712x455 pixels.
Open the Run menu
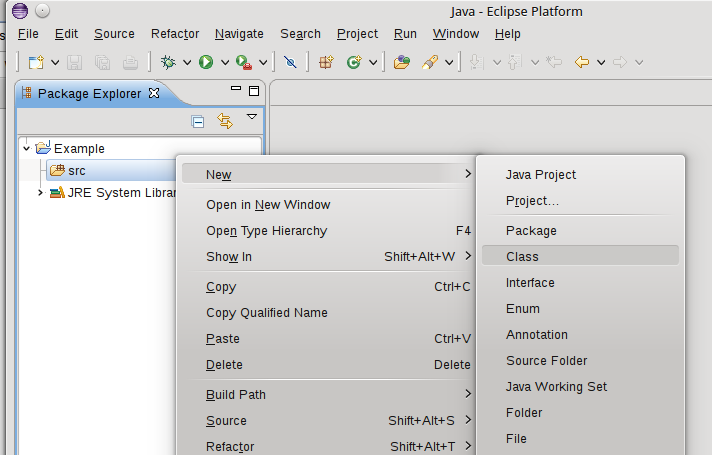click(405, 34)
